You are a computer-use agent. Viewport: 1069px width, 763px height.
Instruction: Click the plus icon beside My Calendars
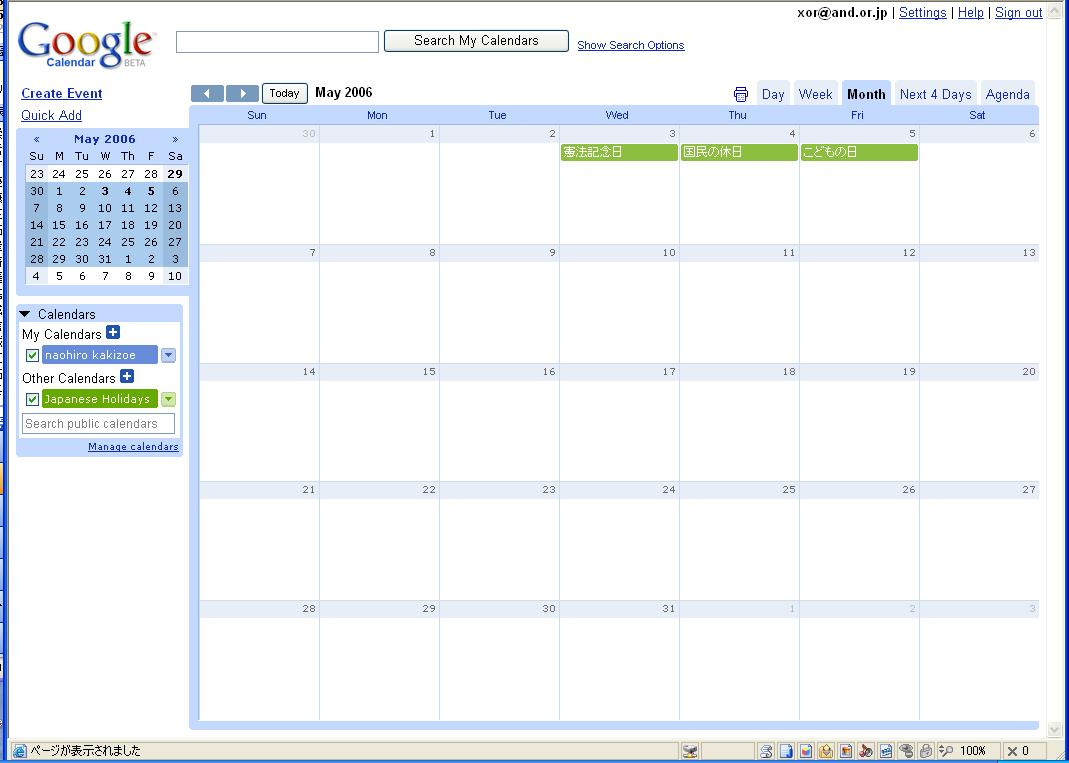(113, 333)
